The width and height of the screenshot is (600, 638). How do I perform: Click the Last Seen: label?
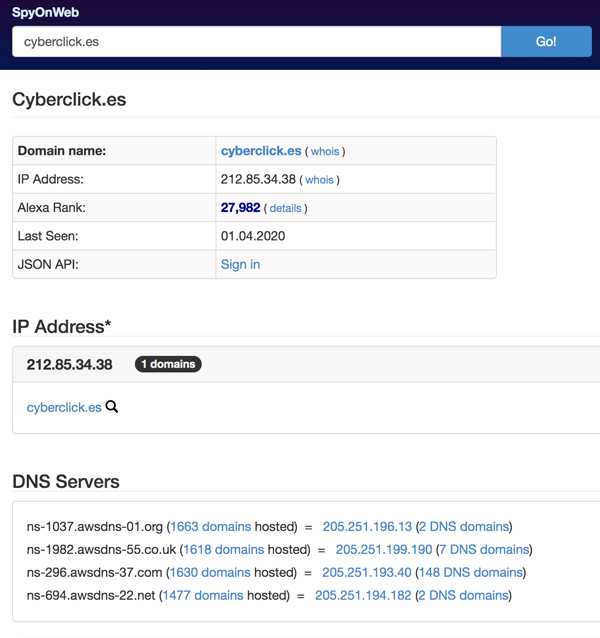(48, 236)
